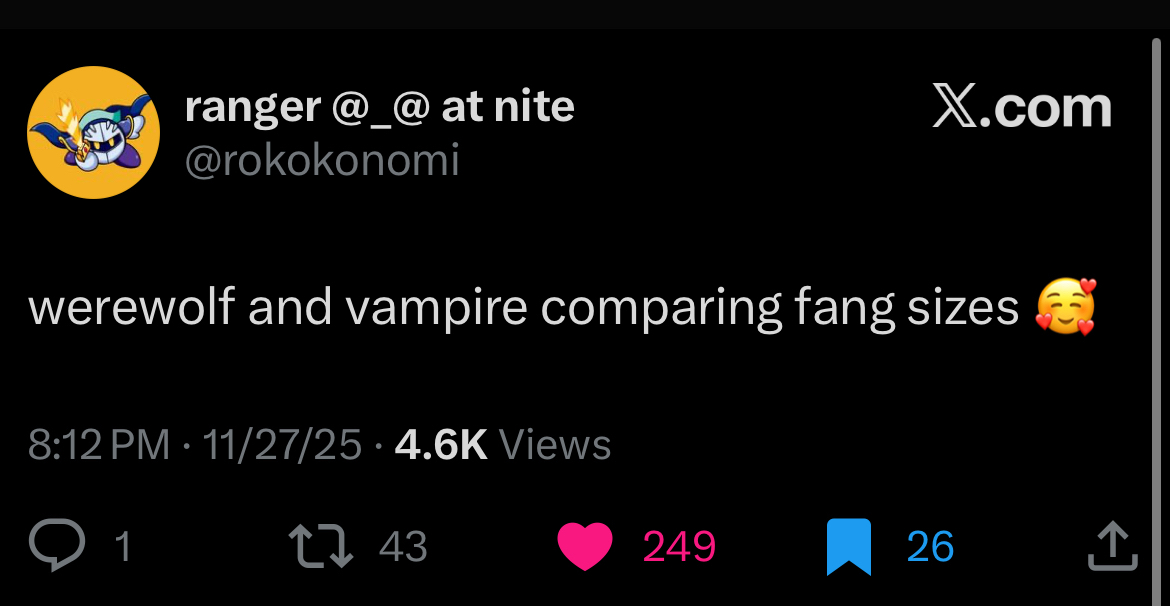Click the repost count 43
Image resolution: width=1170 pixels, height=606 pixels.
404,547
